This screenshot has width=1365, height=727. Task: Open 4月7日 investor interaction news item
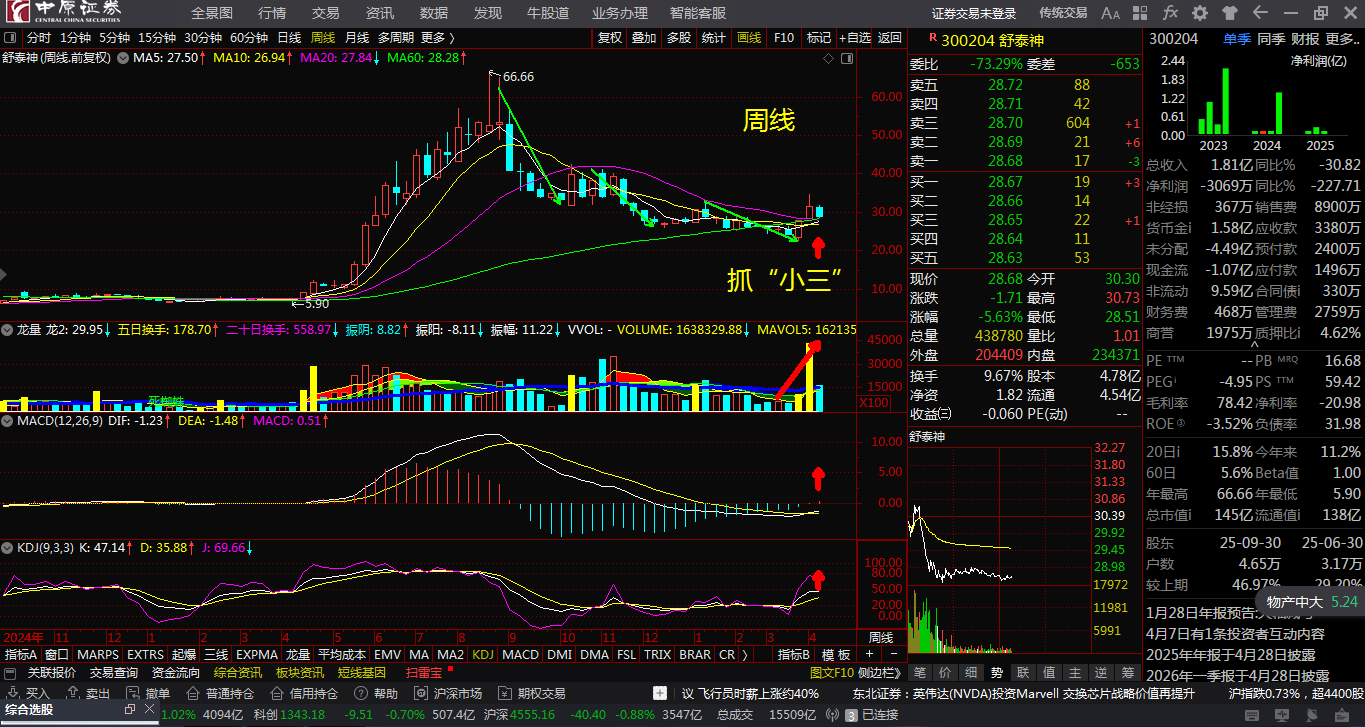coord(1236,634)
